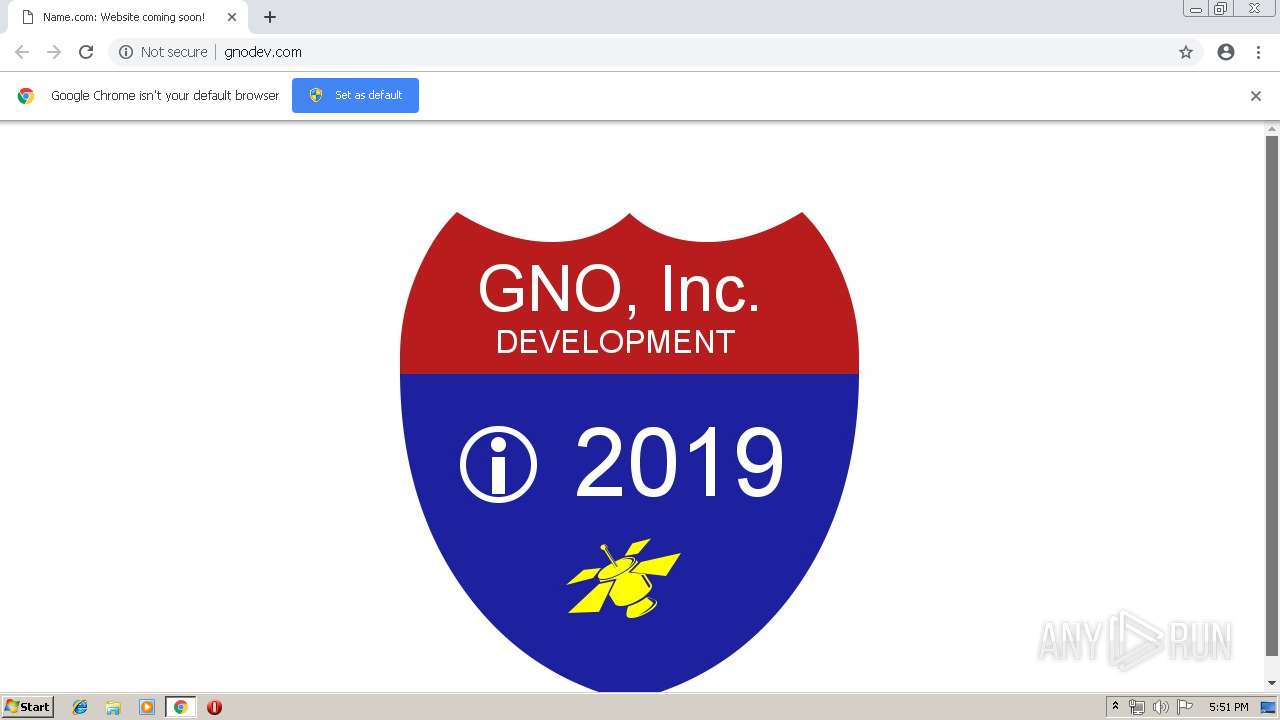Click the yellow satellite icon on shield

[x=624, y=578]
